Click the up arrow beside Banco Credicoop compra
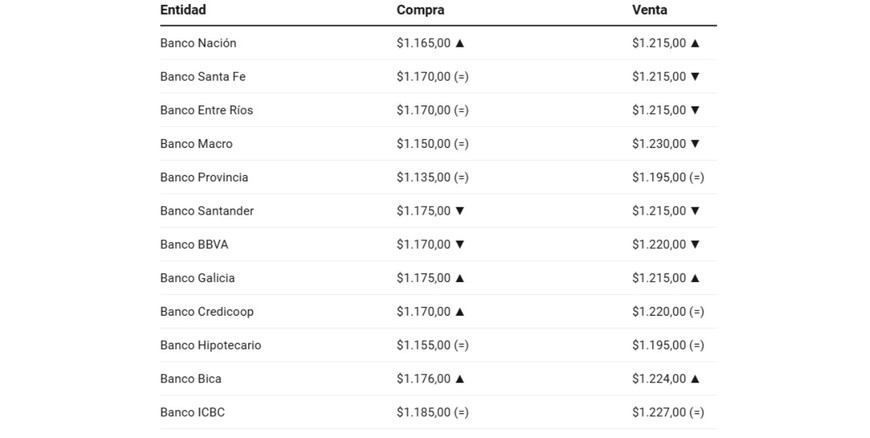 point(460,312)
